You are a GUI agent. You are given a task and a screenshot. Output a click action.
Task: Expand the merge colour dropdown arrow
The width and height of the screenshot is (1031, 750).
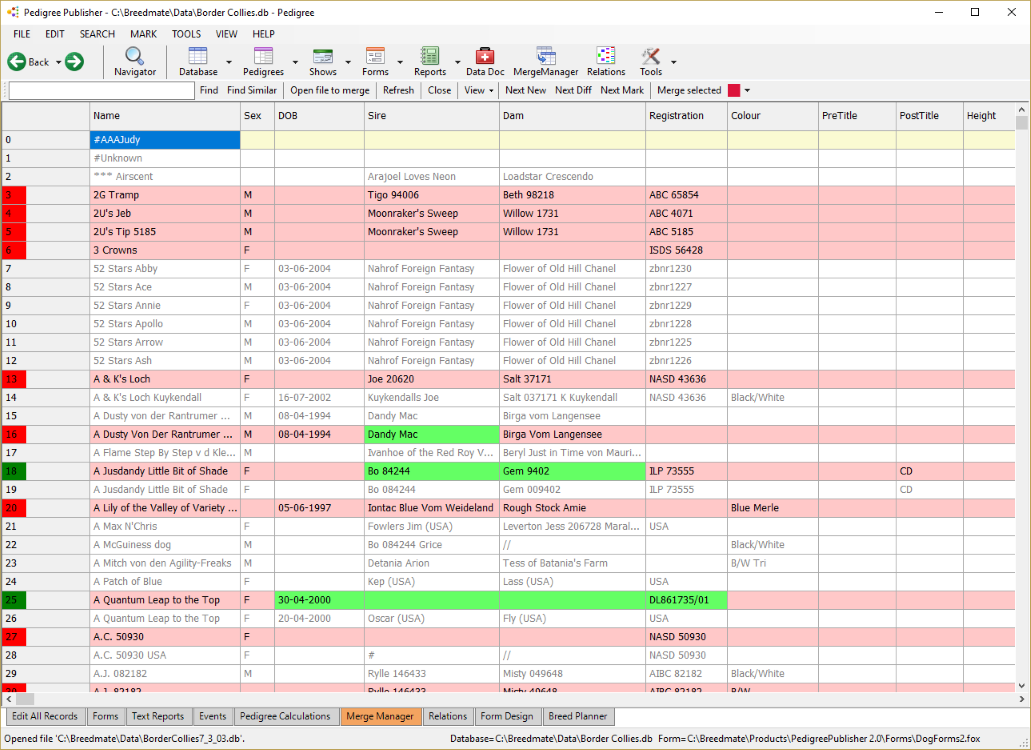tap(747, 91)
